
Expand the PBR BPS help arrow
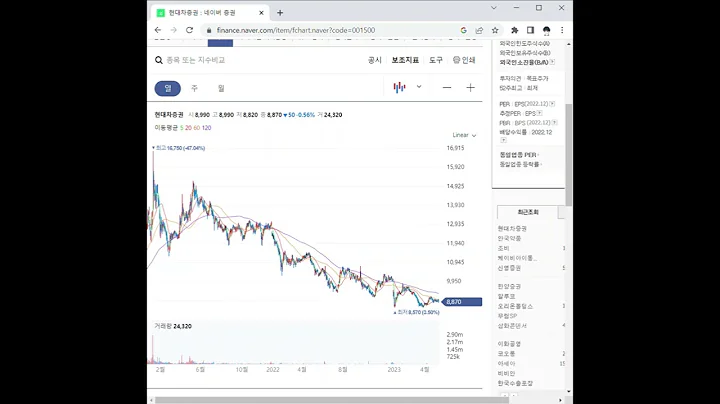[555, 123]
